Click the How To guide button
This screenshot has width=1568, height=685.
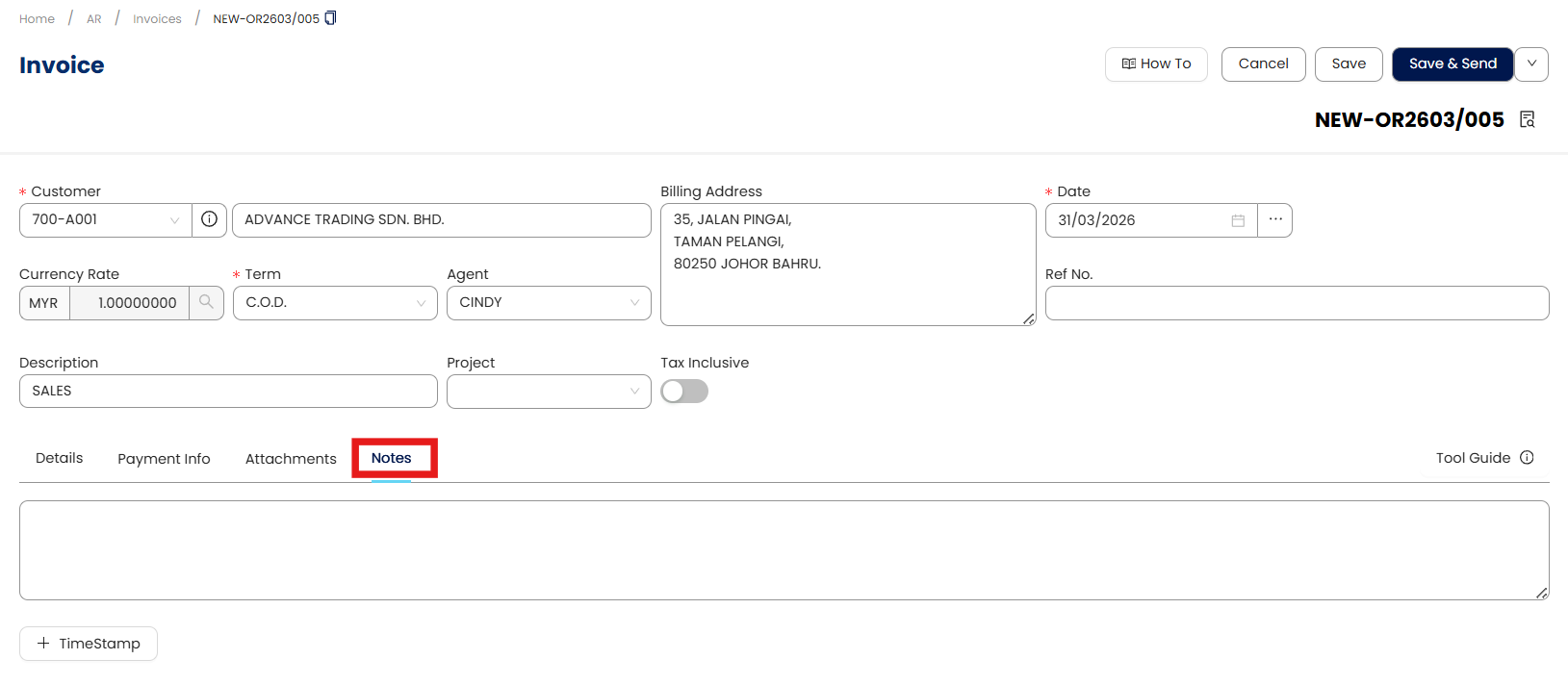click(x=1156, y=64)
